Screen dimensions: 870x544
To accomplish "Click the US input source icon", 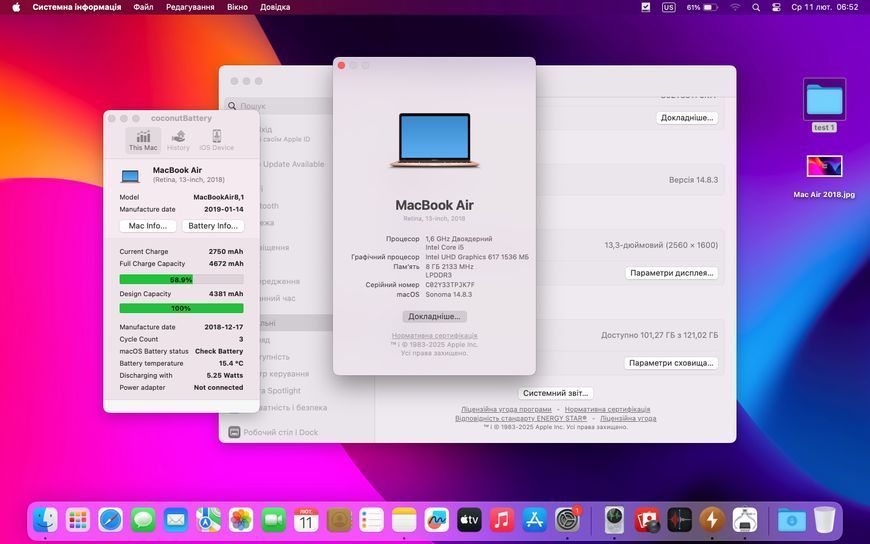I will 669,7.
